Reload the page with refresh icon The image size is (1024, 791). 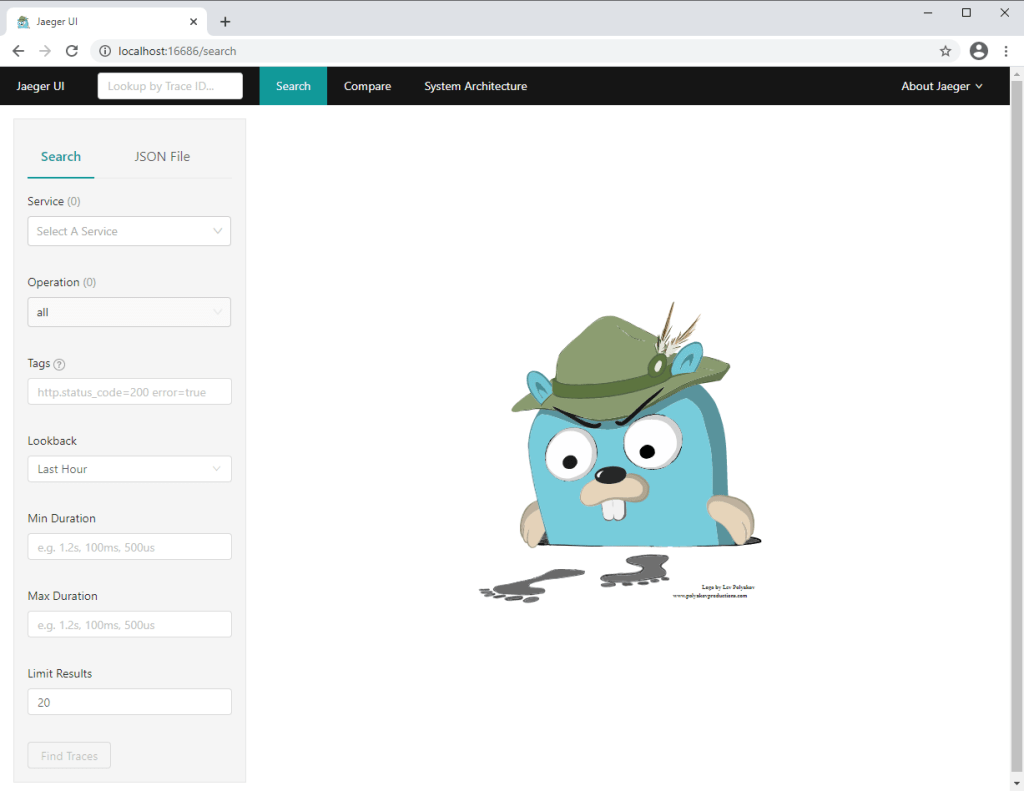pos(72,51)
